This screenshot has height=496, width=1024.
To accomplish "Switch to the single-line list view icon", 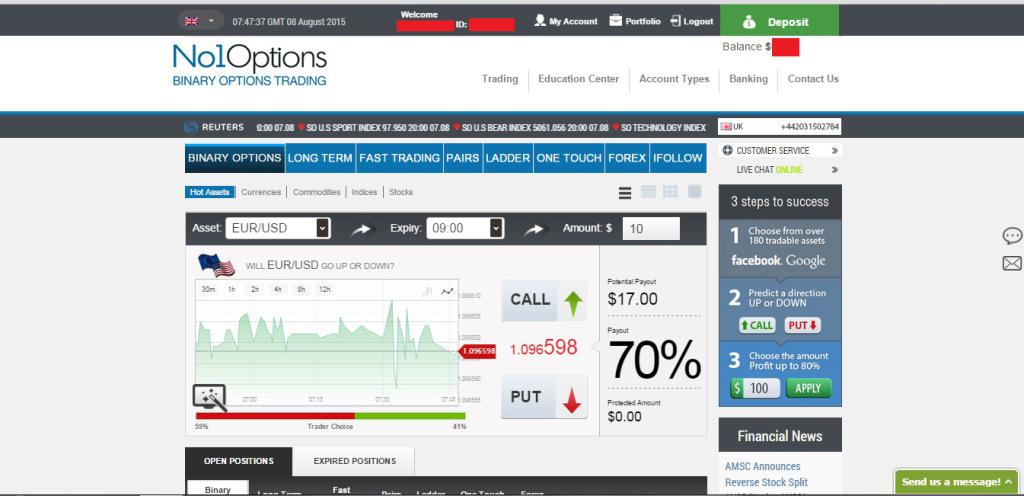I will point(625,193).
